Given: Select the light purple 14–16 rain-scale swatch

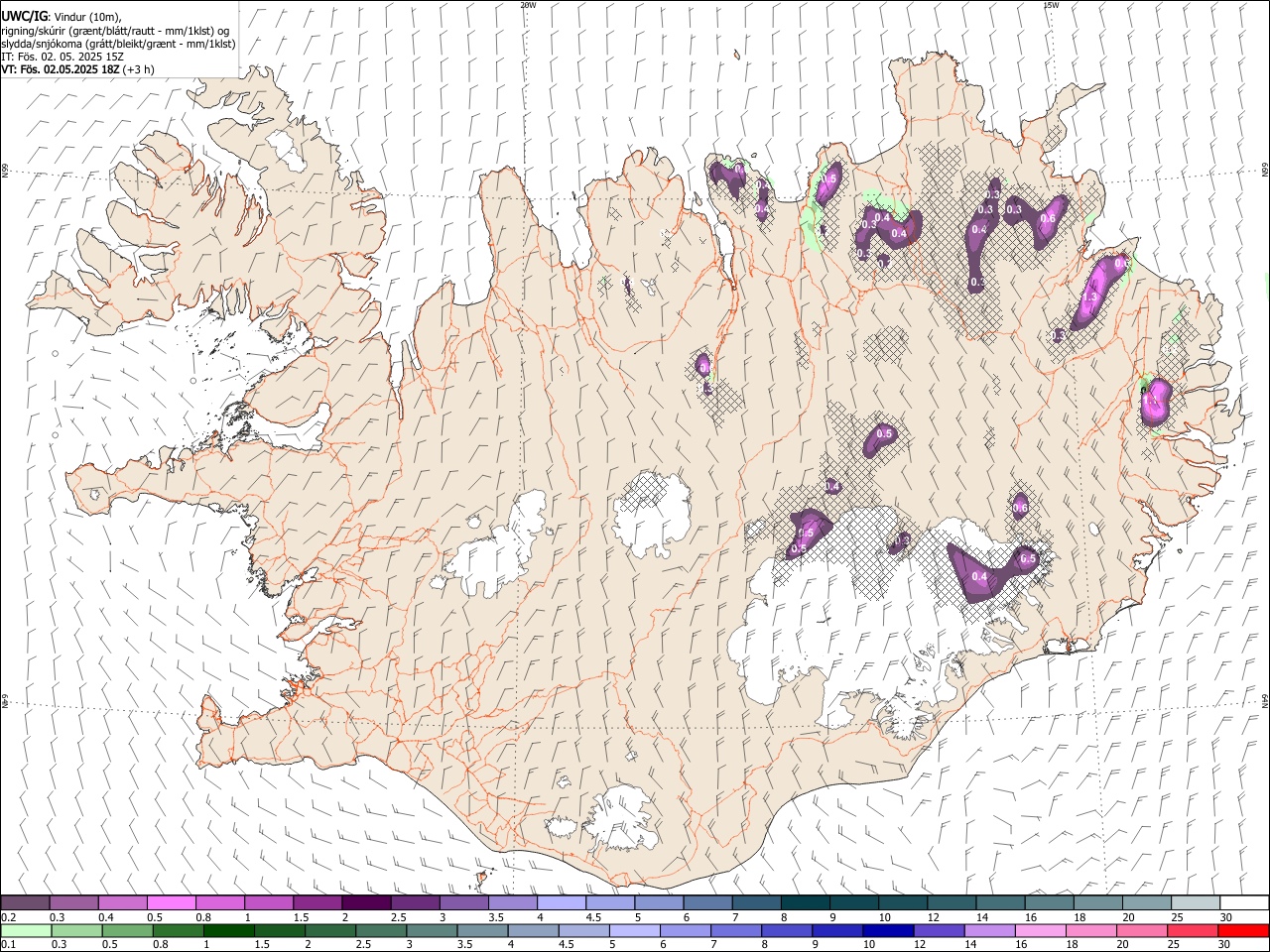Looking at the screenshot, I should tap(989, 930).
